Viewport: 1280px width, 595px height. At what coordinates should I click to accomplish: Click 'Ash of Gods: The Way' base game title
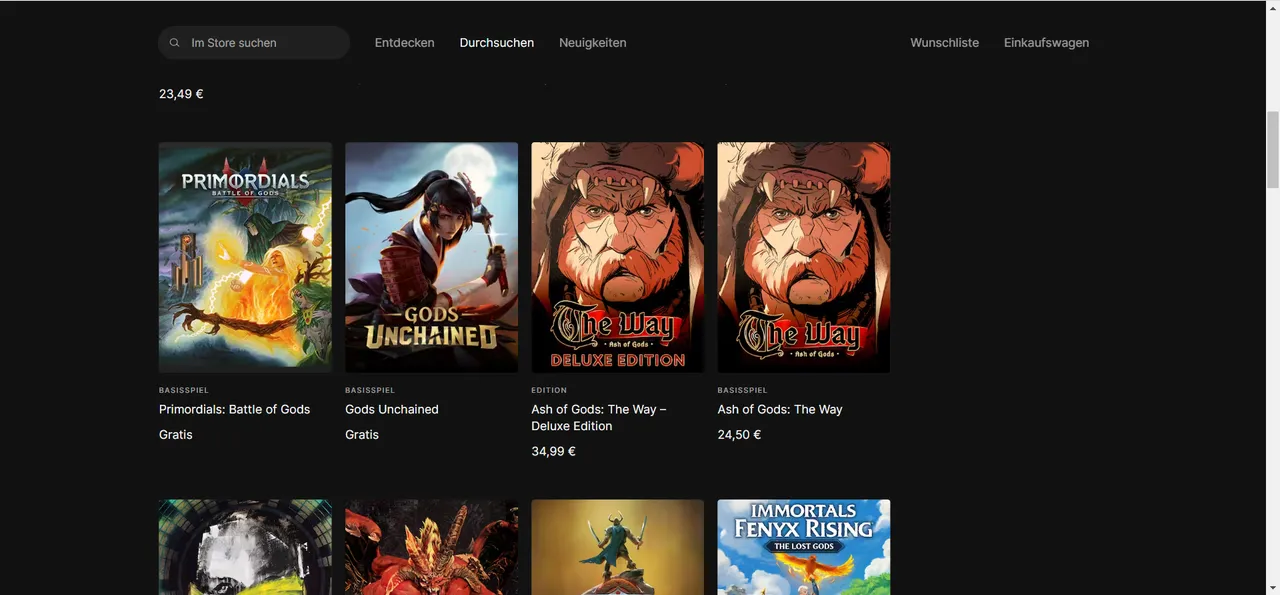(780, 409)
